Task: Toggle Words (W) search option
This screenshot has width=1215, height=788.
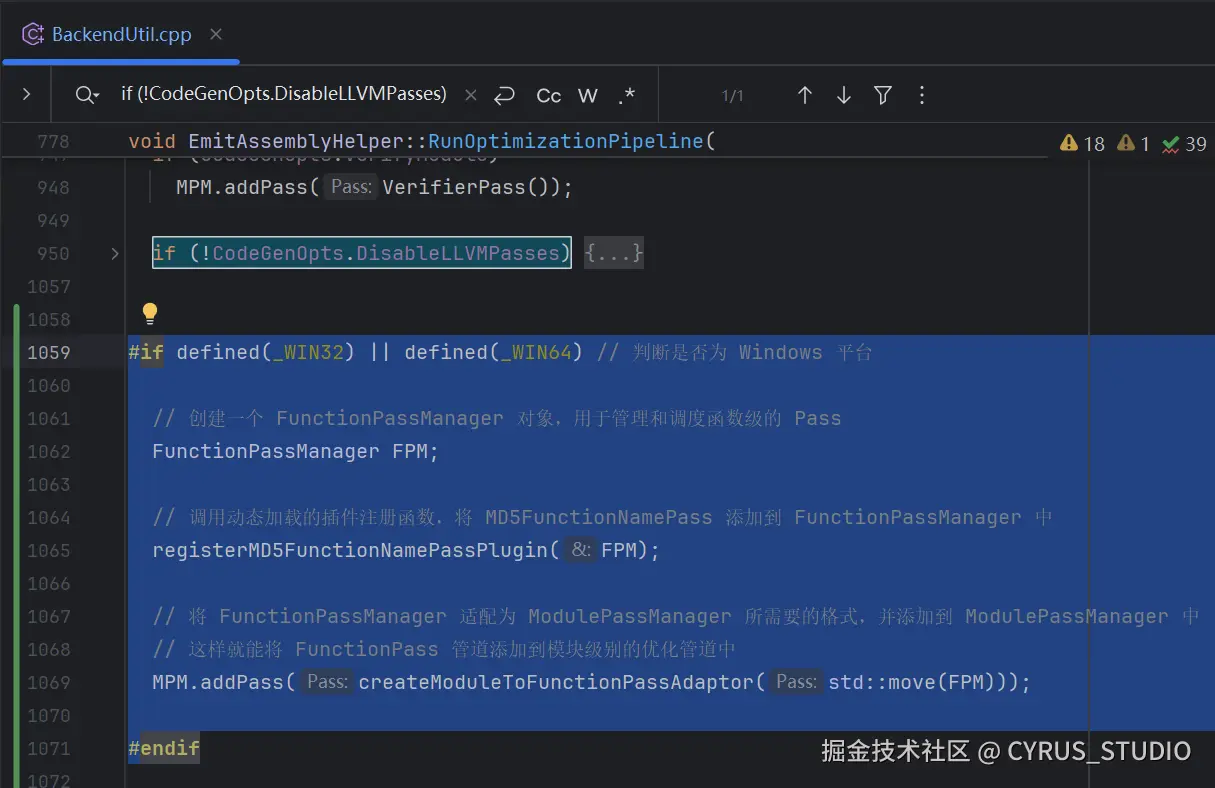Action: point(588,95)
